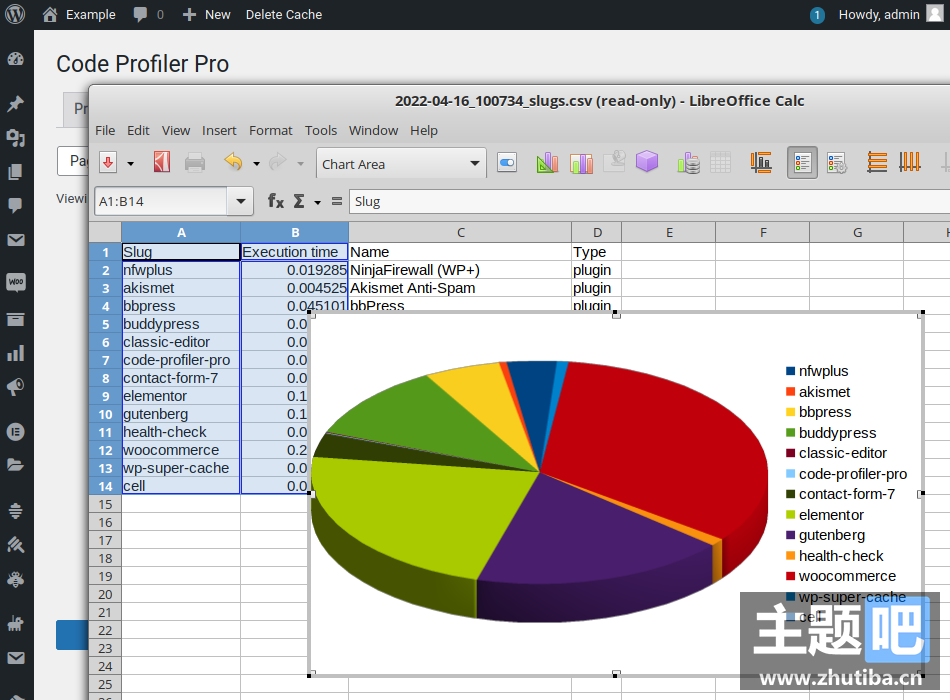
Task: Click the Name Box showing A1:B14
Action: click(161, 201)
